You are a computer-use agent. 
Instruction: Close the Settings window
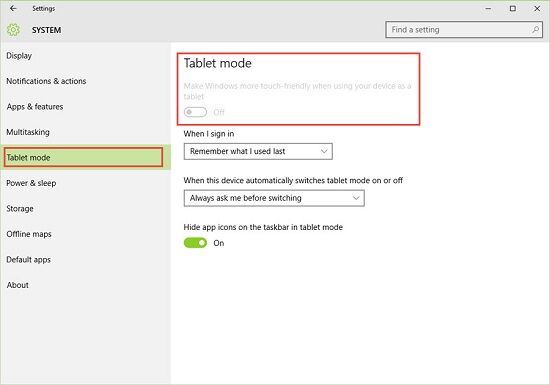pyautogui.click(x=537, y=8)
